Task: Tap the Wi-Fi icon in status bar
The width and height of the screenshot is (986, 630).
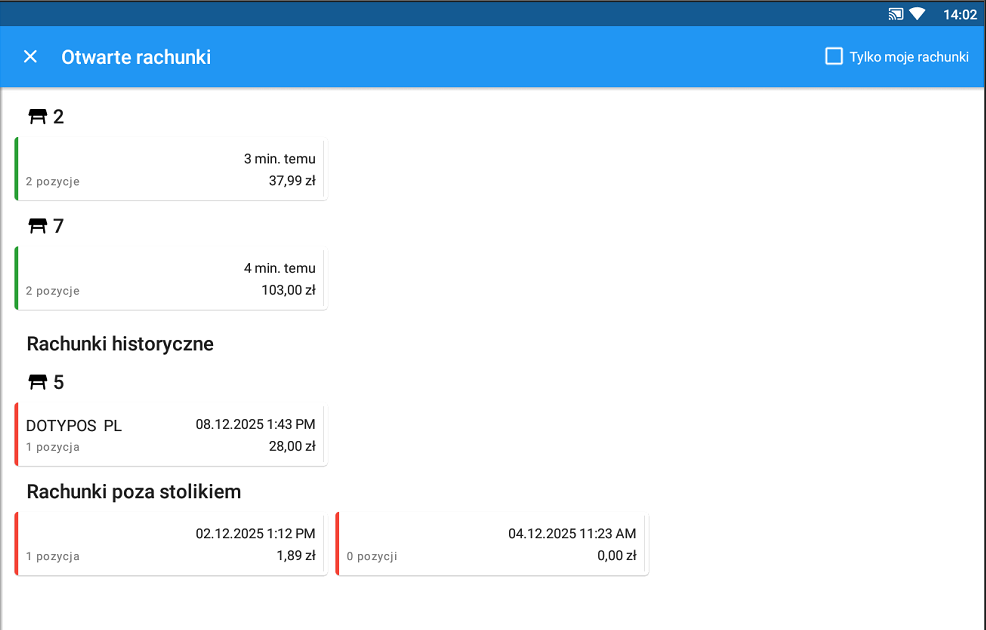Action: 917,14
